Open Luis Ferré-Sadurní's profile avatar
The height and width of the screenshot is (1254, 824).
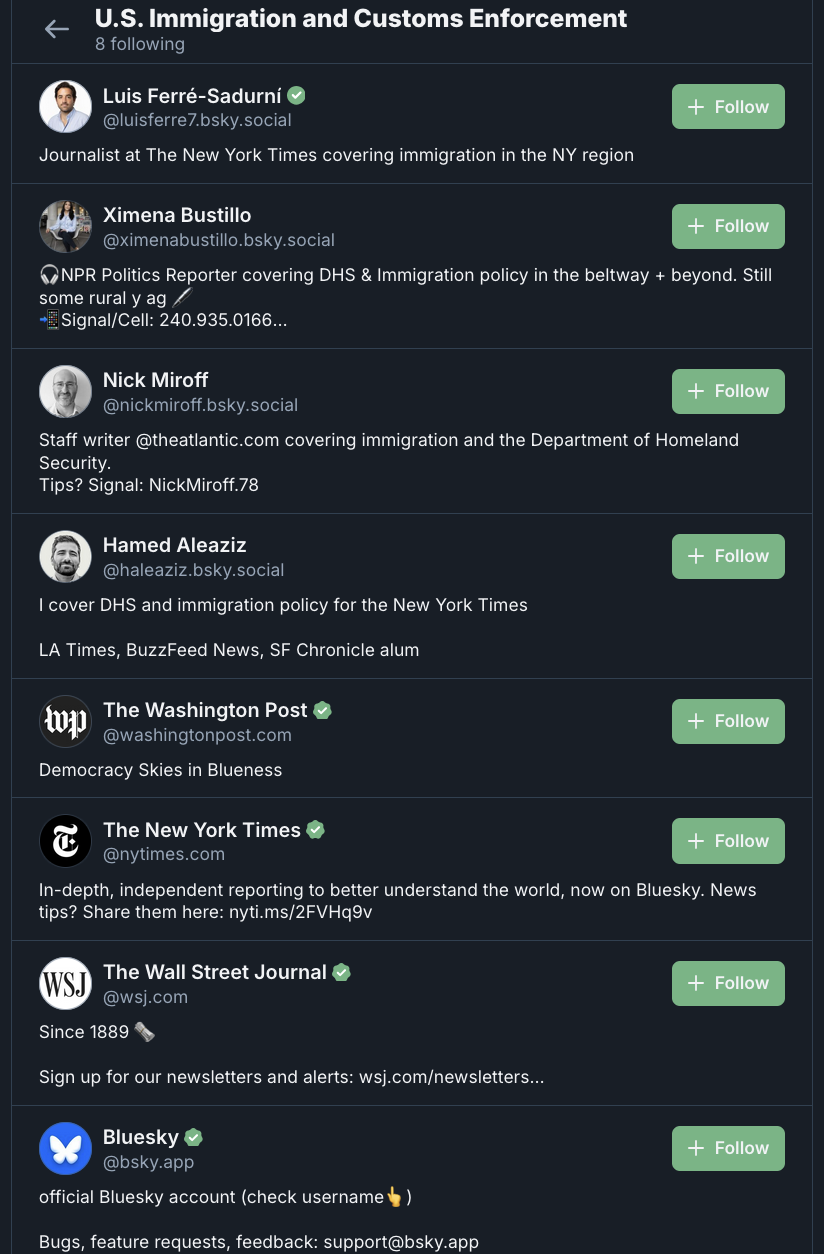point(65,107)
